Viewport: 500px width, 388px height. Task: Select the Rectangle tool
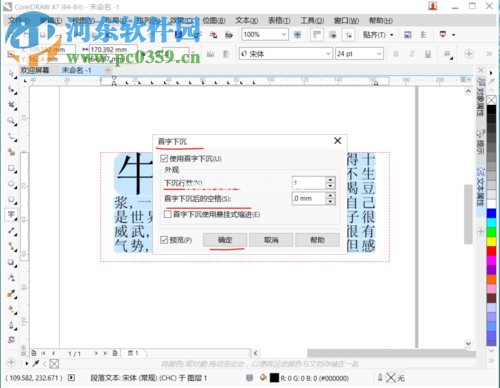coord(12,168)
